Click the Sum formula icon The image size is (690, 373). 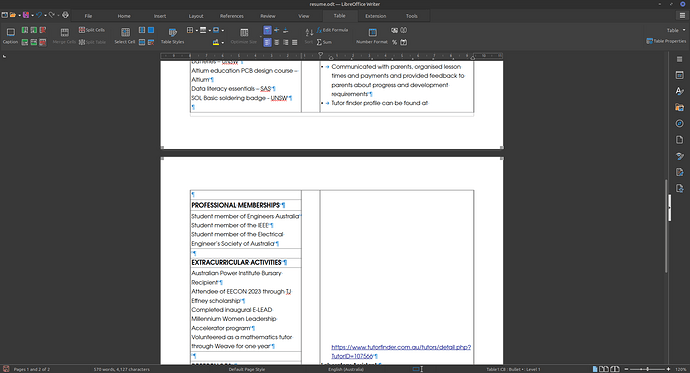point(324,42)
